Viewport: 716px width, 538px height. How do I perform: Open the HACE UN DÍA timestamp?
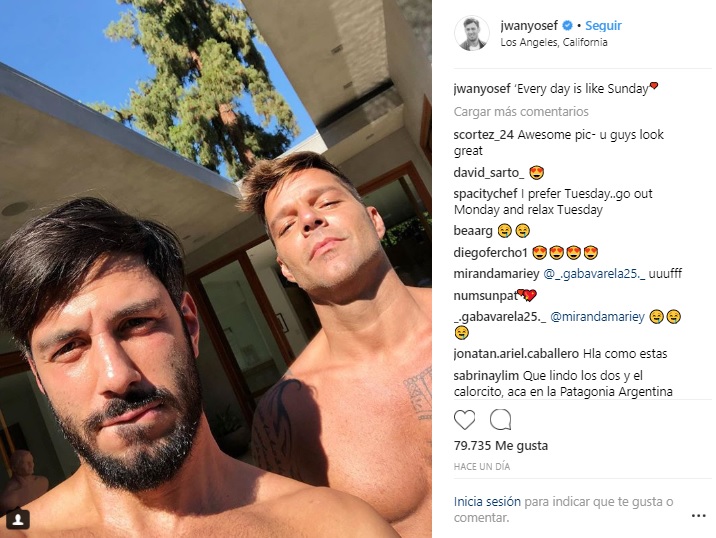pos(482,466)
